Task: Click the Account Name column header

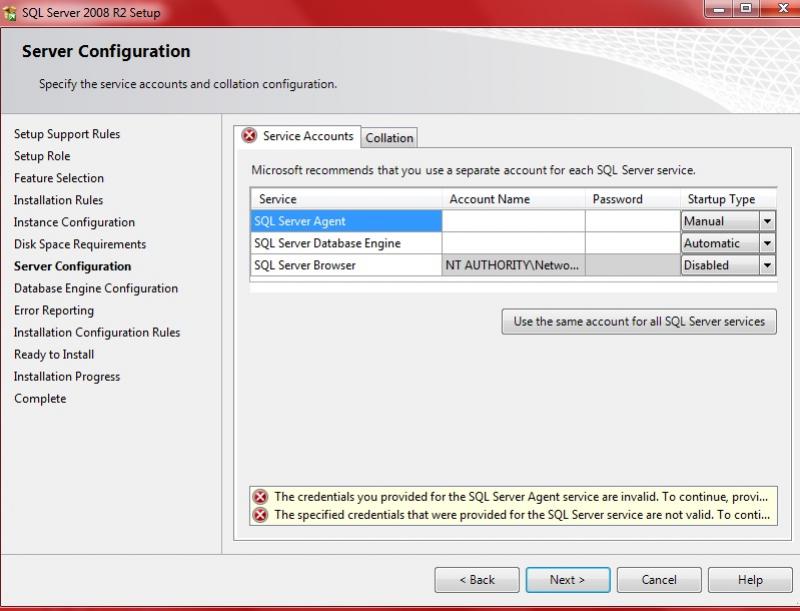Action: coord(513,199)
